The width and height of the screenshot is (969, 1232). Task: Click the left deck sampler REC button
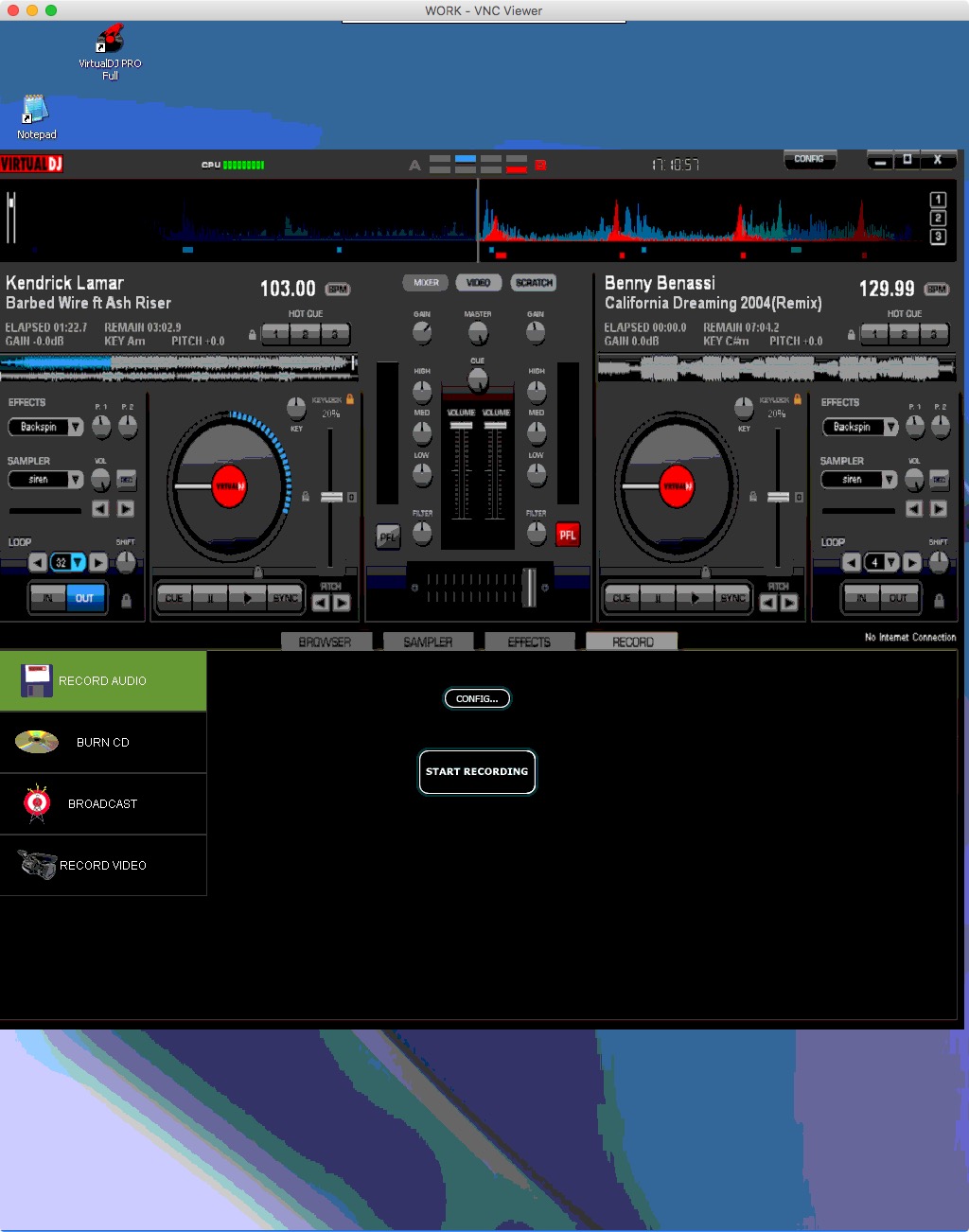[127, 480]
